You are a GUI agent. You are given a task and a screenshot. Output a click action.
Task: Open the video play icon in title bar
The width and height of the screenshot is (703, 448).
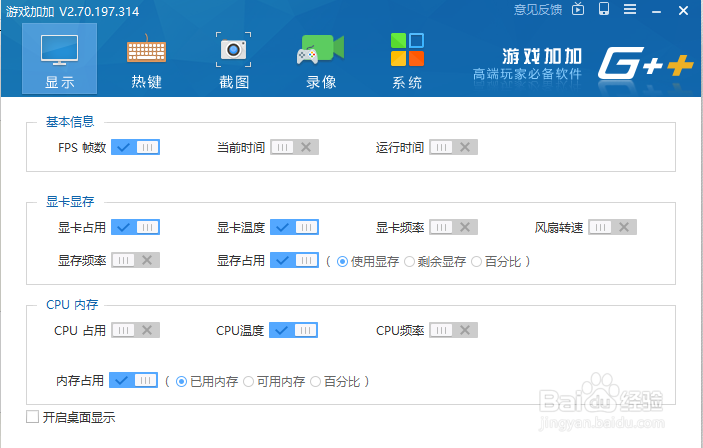click(x=578, y=9)
